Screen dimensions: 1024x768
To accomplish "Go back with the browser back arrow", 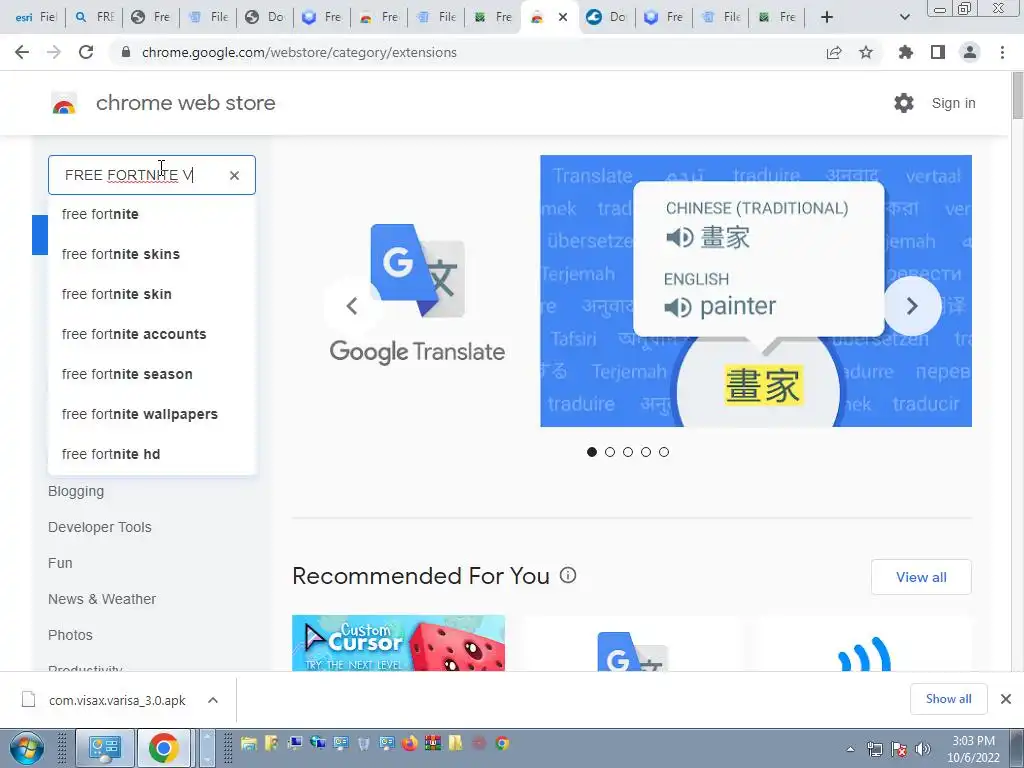I will click(22, 52).
